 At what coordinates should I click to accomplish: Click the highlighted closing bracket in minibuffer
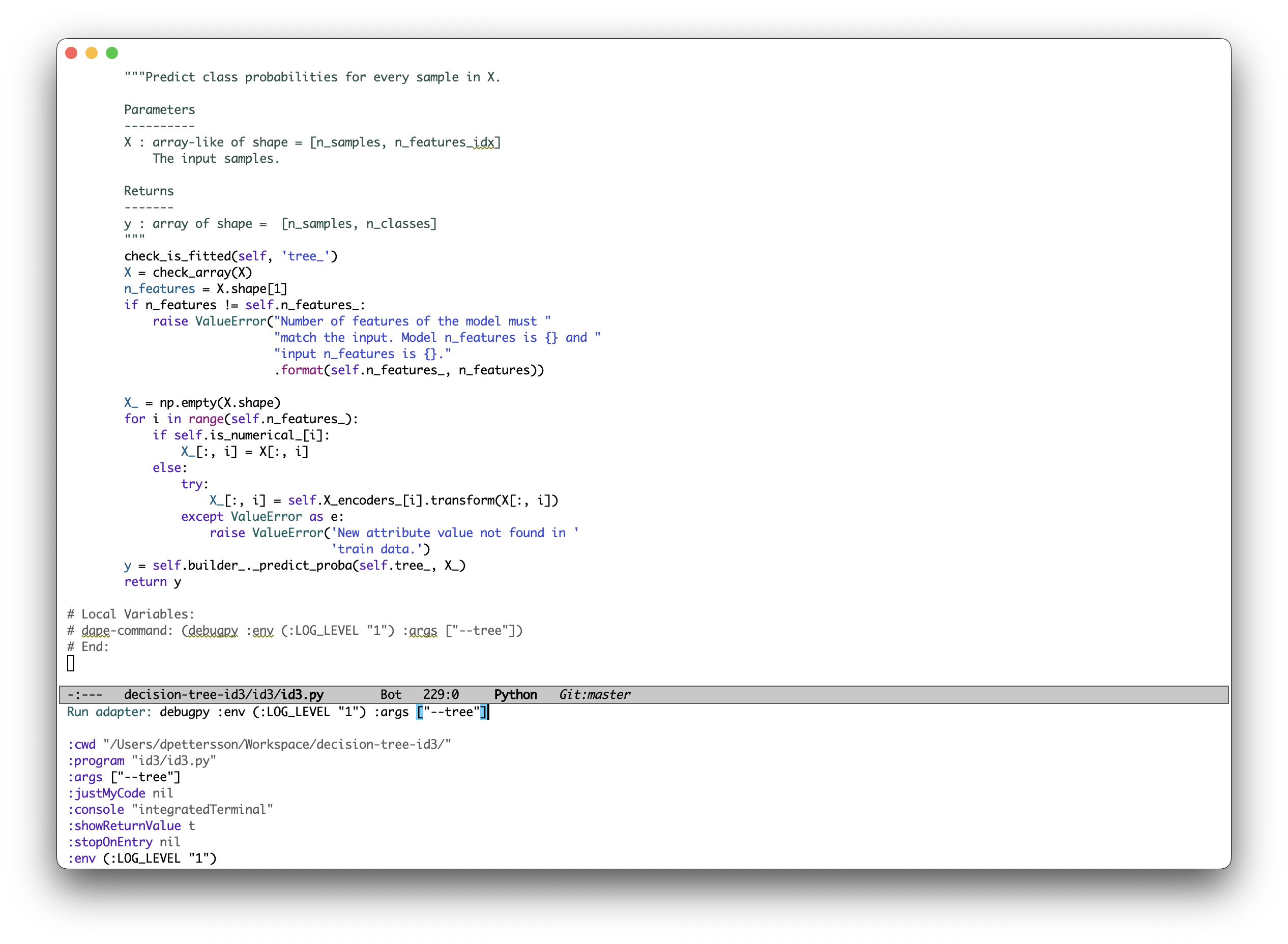tap(483, 712)
